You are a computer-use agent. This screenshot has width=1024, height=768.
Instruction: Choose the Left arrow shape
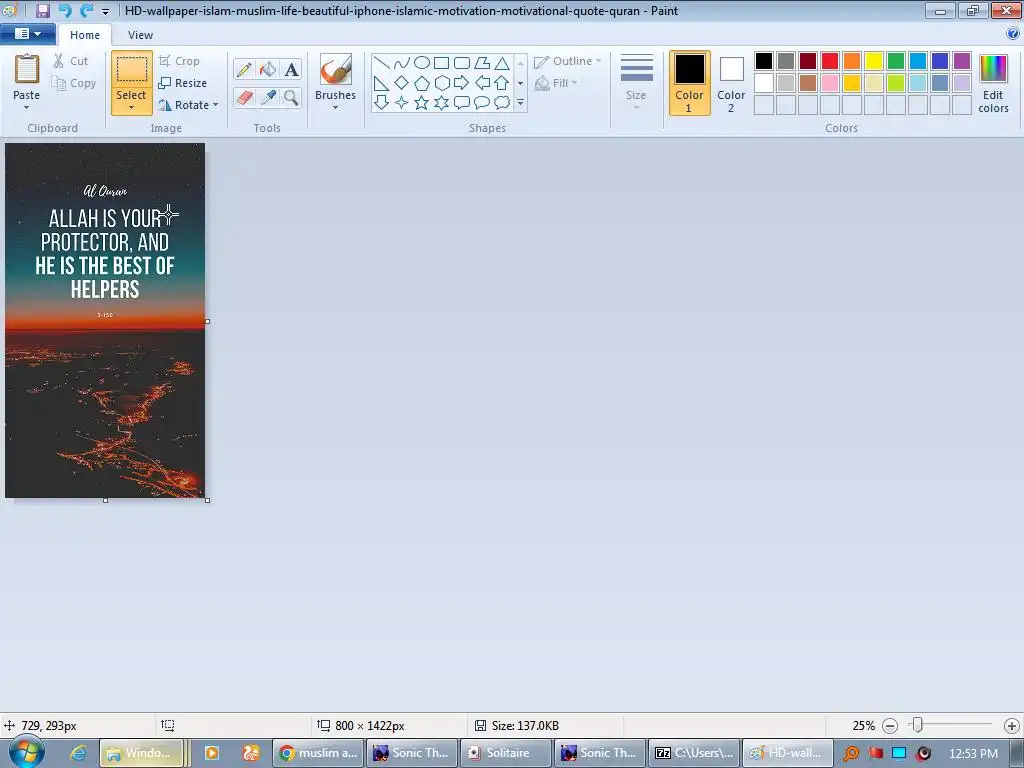tap(482, 83)
